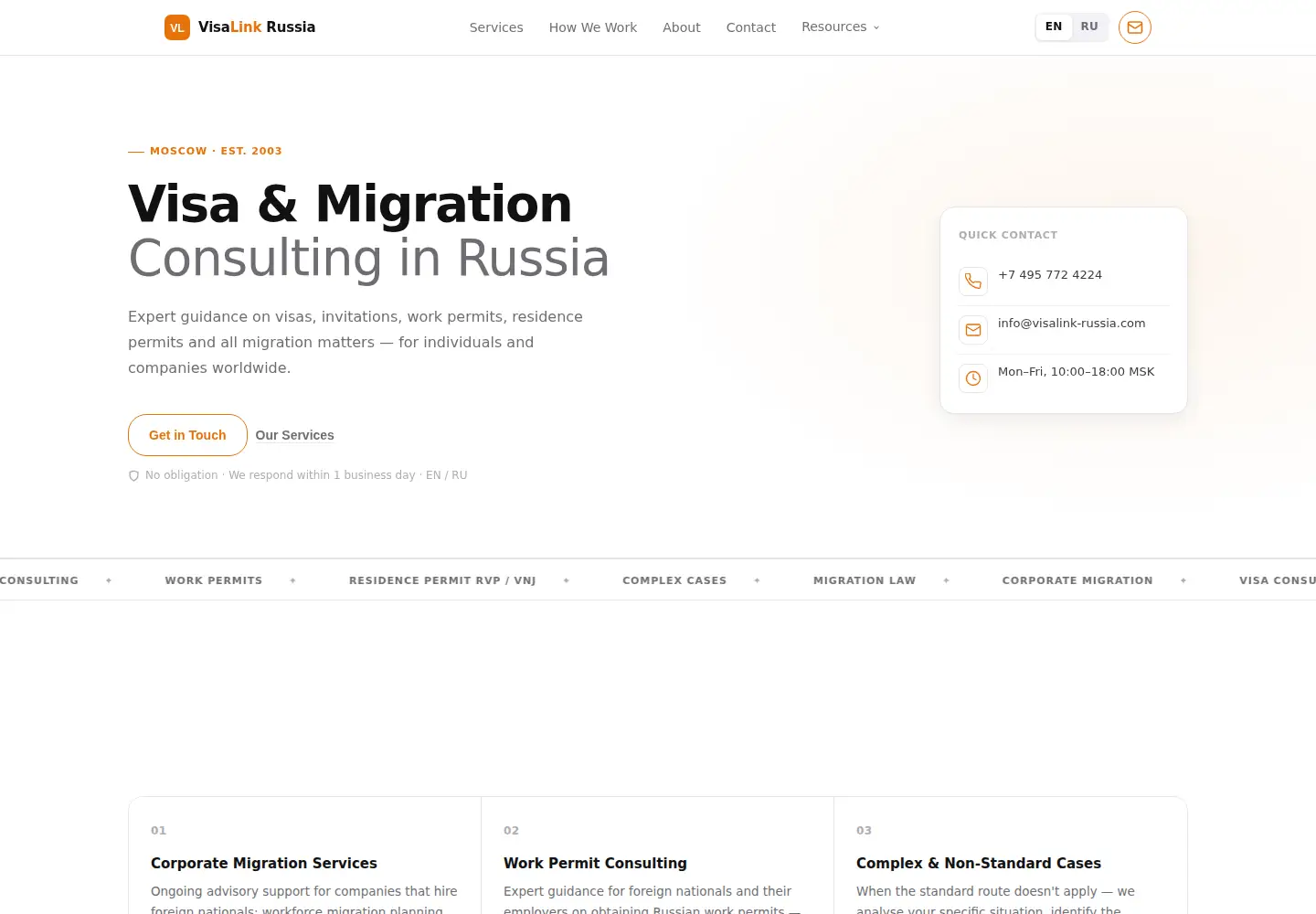
Task: Click the Complex & Non-Standard Cases card title
Action: (x=979, y=863)
